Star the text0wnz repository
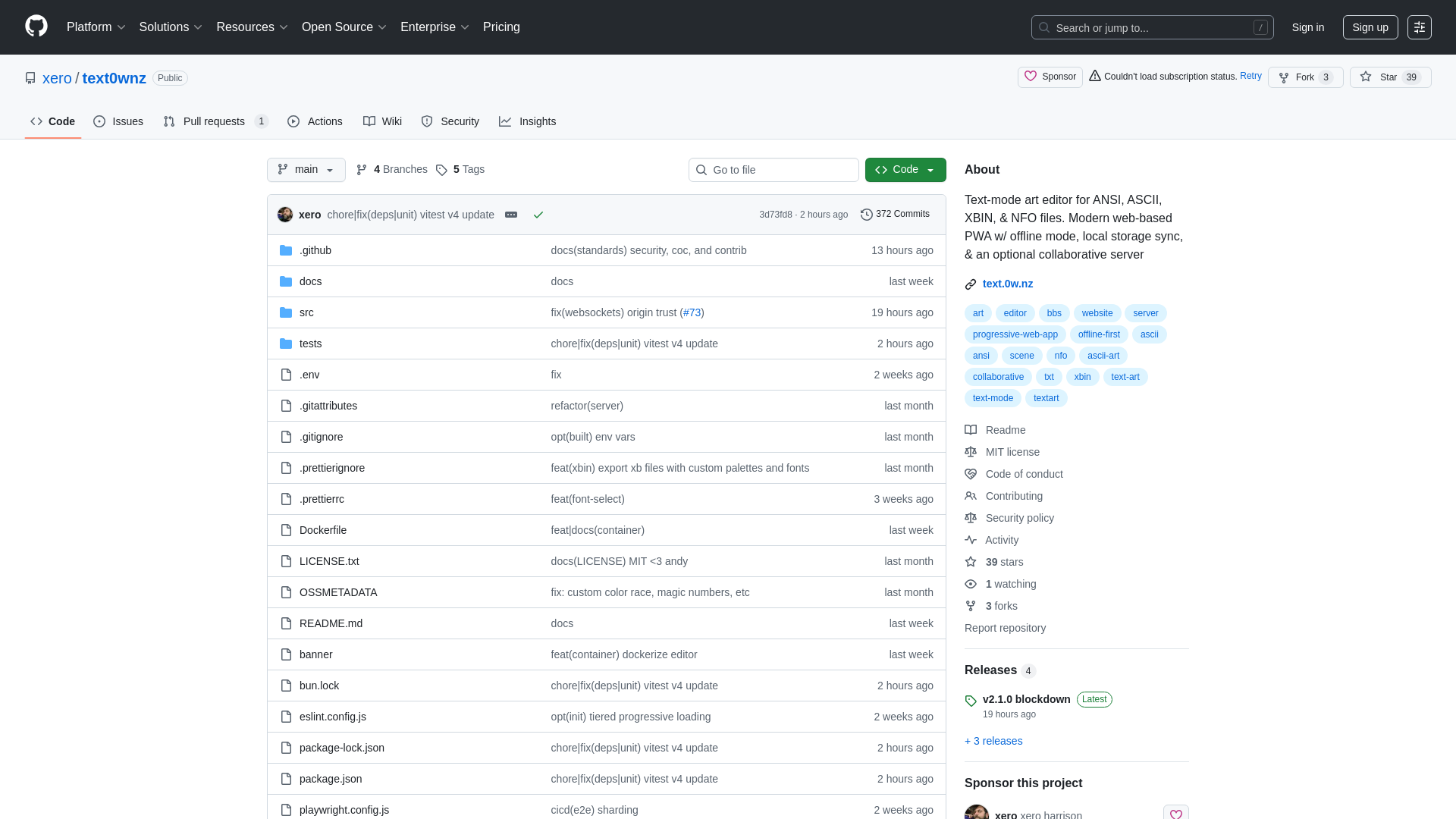 coord(1386,77)
